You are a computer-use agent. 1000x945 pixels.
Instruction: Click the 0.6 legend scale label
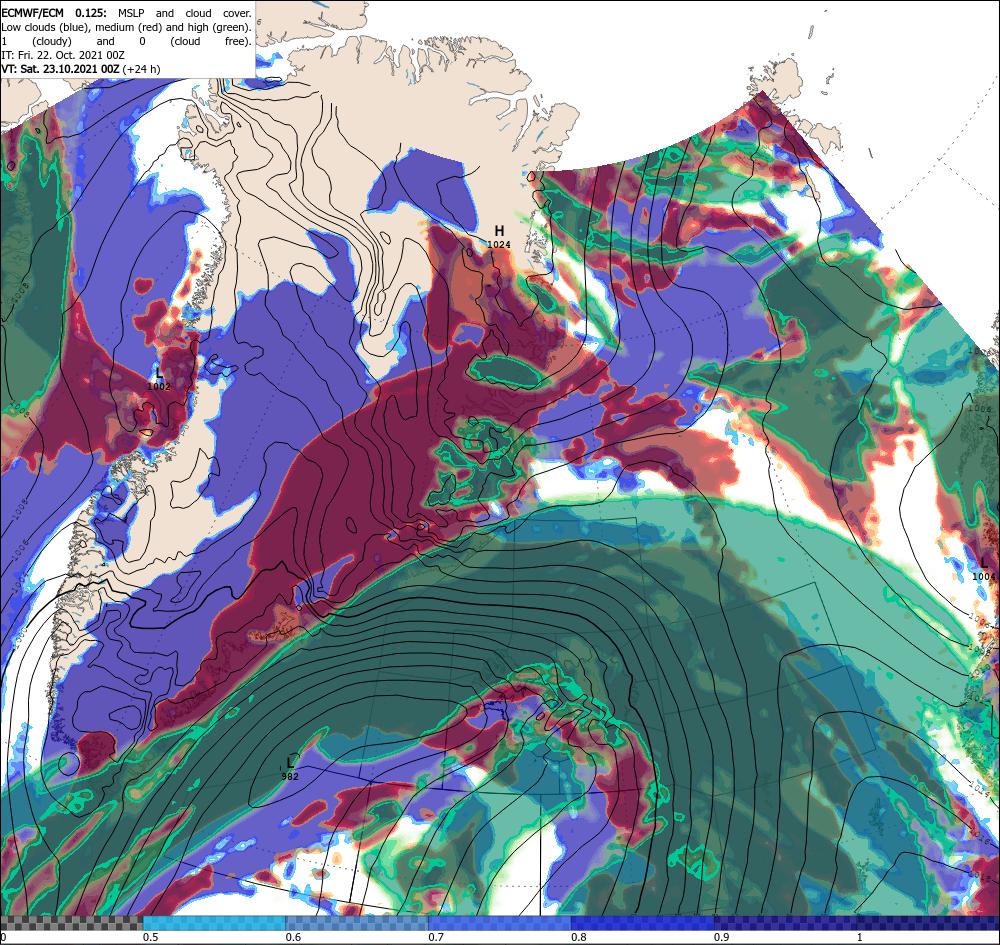293,937
